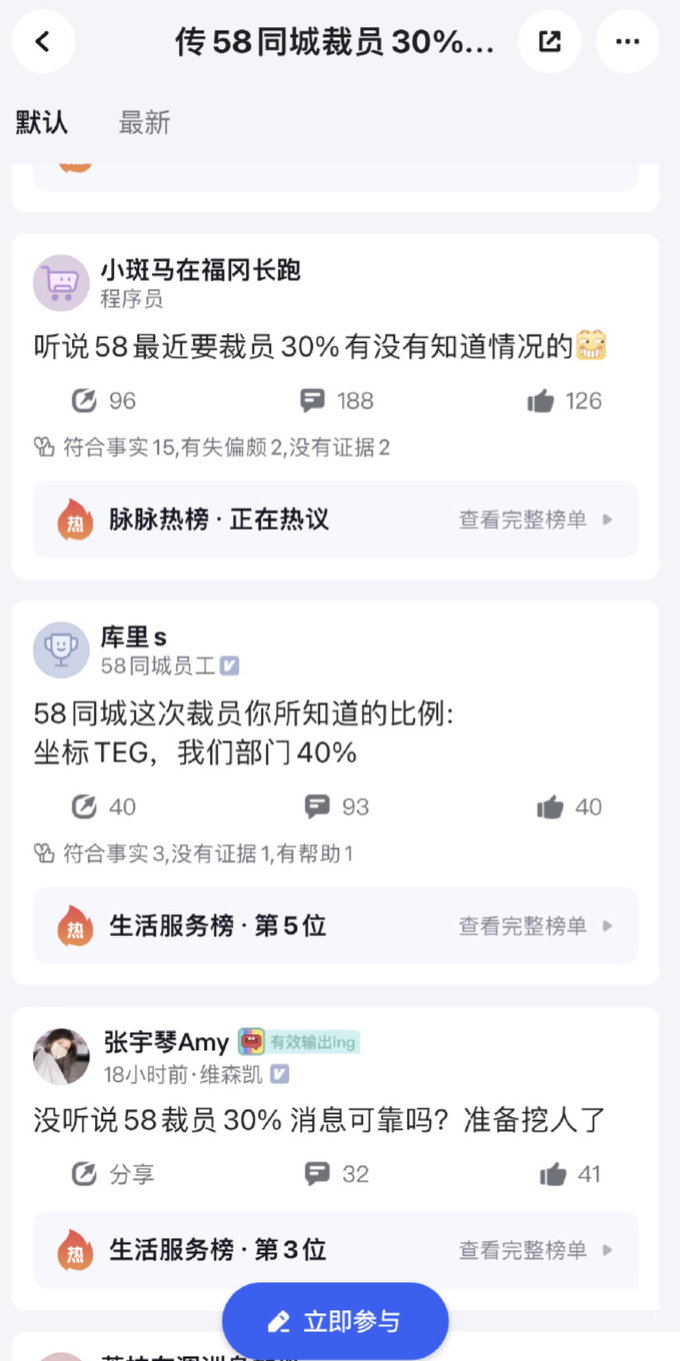Open 小斑马在福冈长跑's avatar
The height and width of the screenshot is (1361, 680).
click(x=61, y=283)
